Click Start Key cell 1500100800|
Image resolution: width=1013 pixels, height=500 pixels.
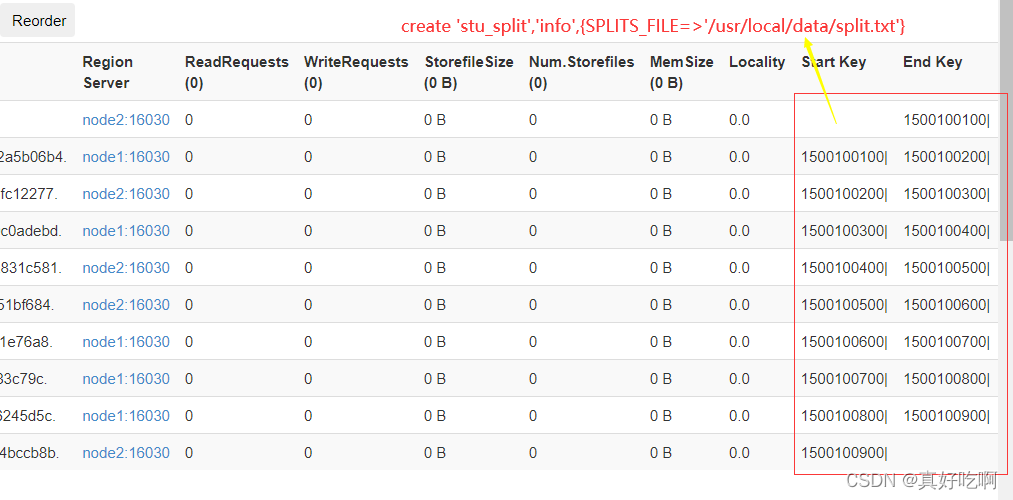pyautogui.click(x=844, y=415)
